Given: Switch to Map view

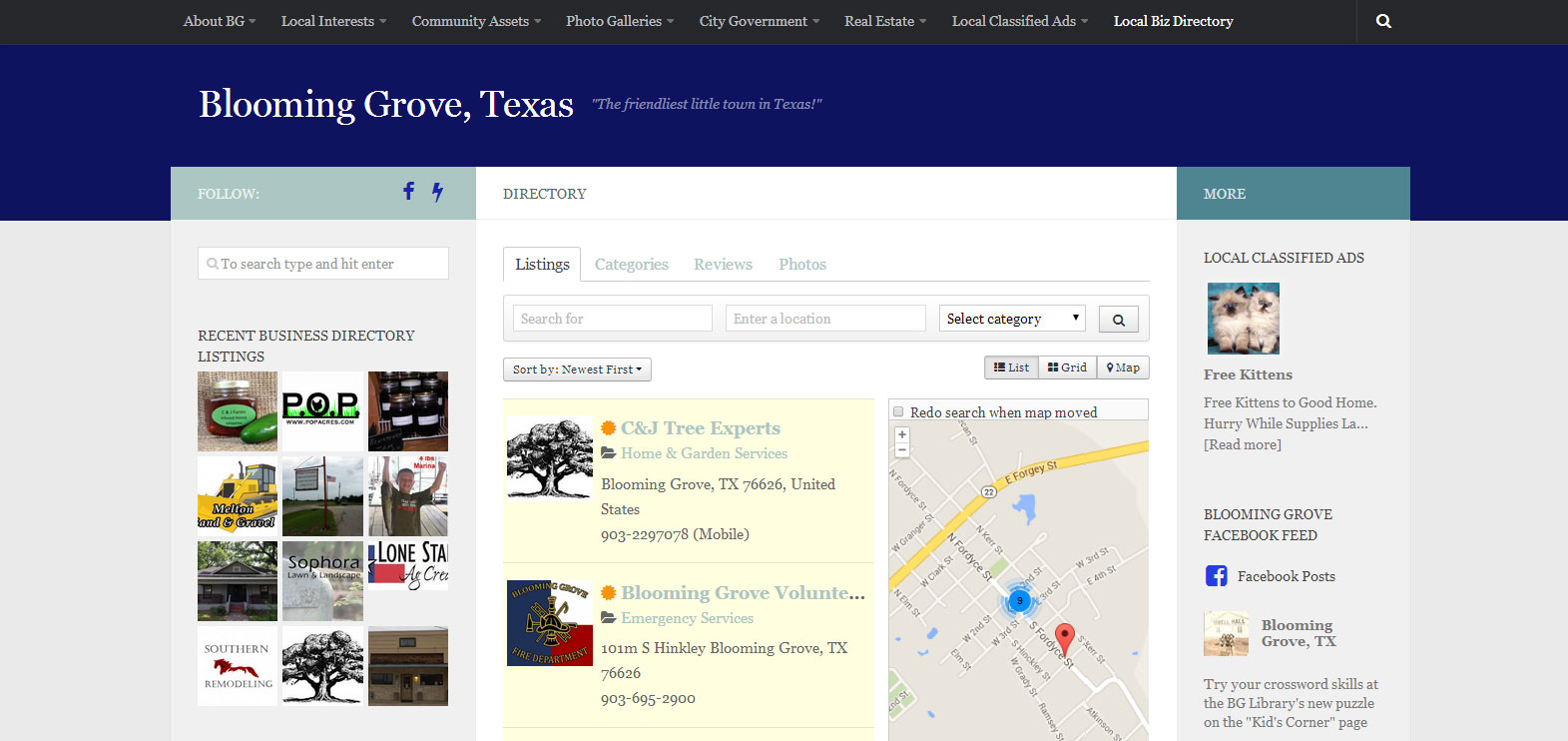Looking at the screenshot, I should (1123, 368).
